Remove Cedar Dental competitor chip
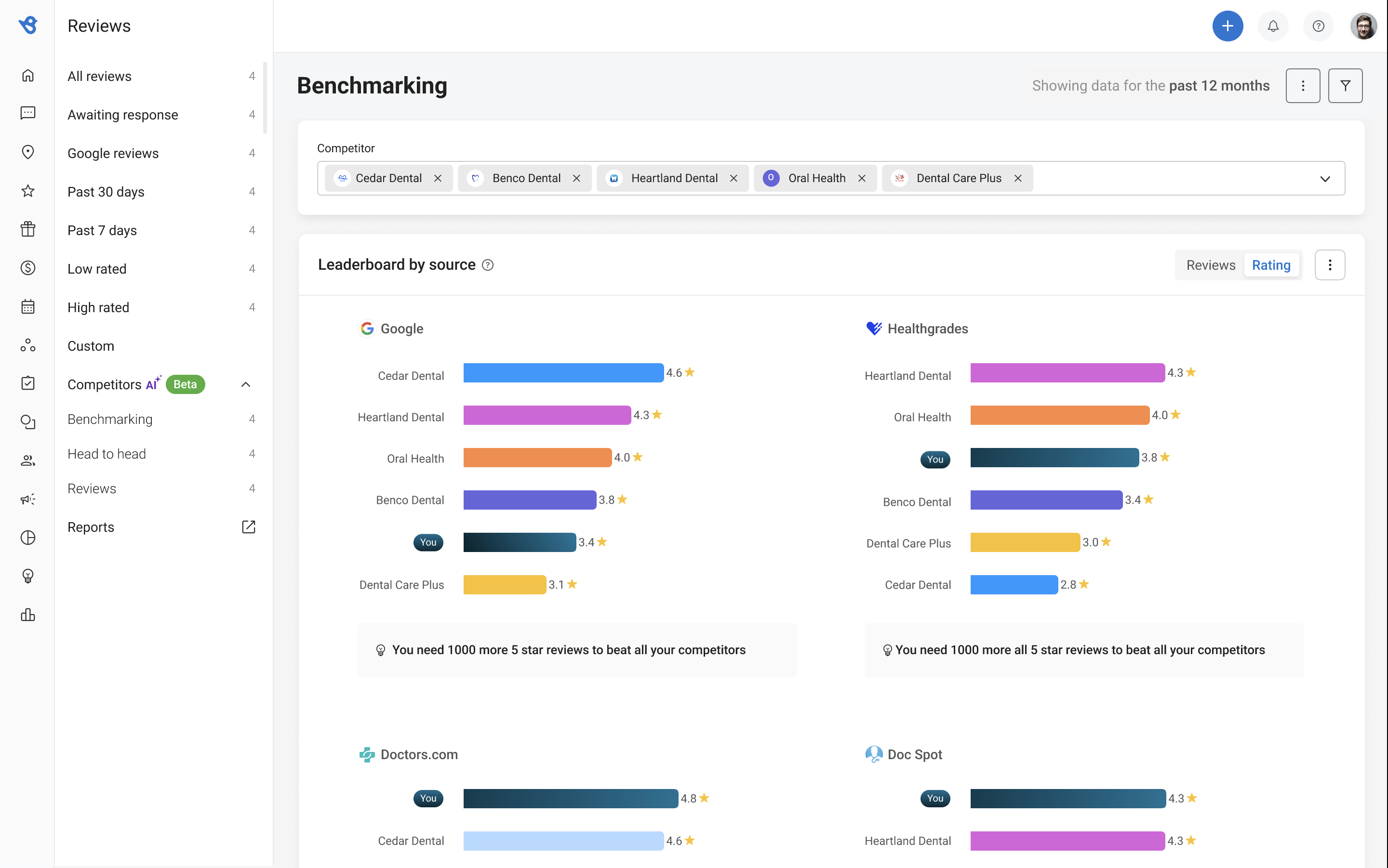This screenshot has height=868, width=1388. (x=438, y=179)
